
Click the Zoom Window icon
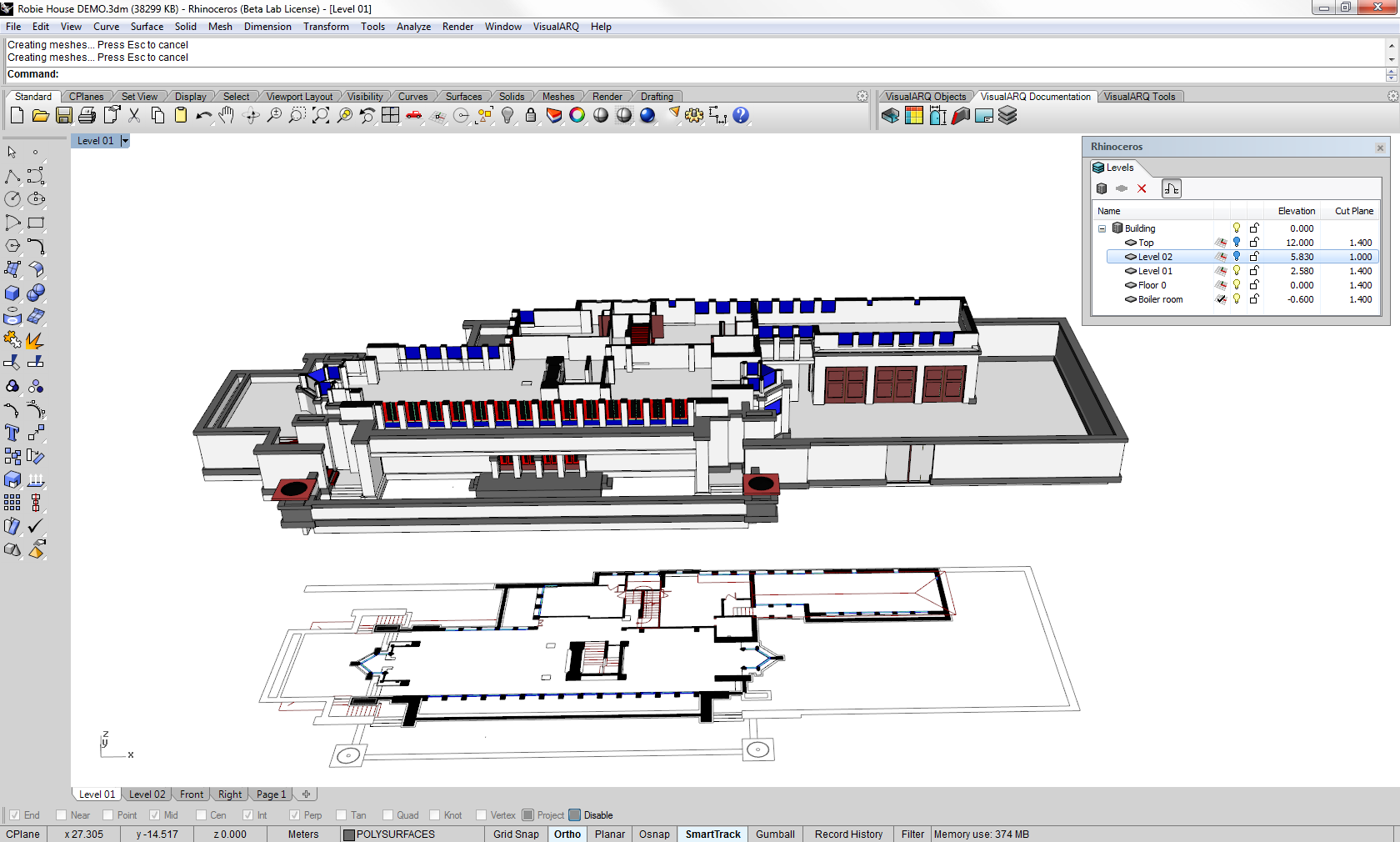tap(297, 116)
